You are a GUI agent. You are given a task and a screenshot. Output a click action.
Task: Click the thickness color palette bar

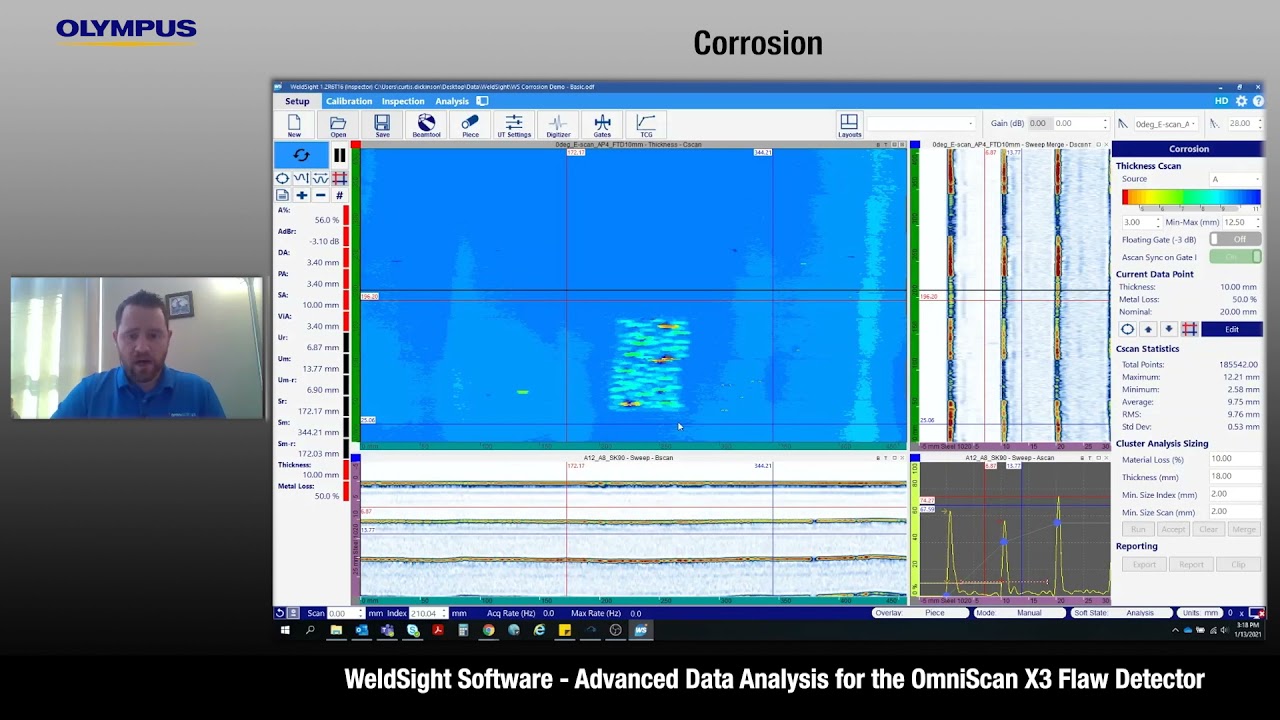(1190, 196)
